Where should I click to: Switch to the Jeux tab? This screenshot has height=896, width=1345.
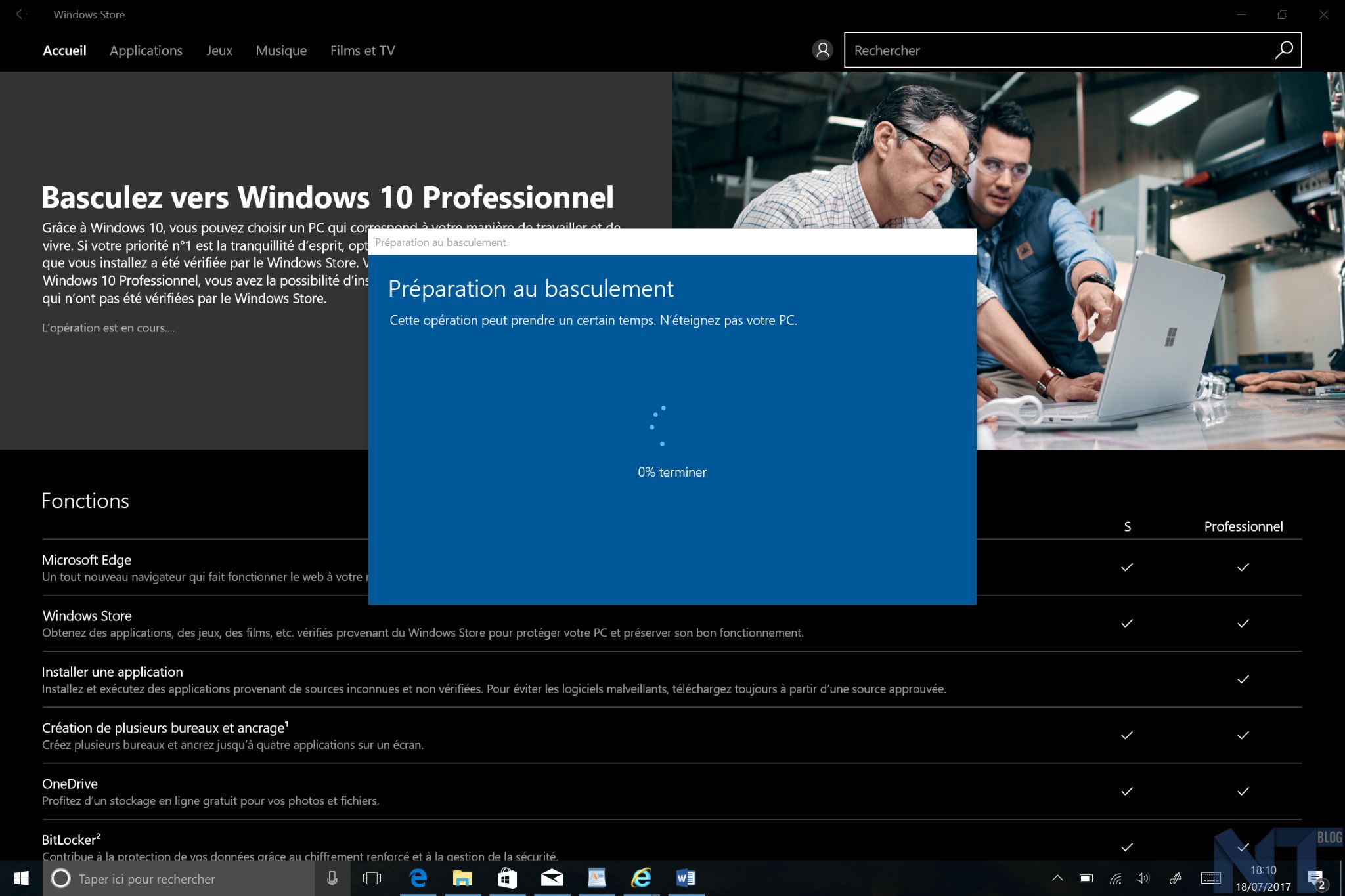coord(219,51)
